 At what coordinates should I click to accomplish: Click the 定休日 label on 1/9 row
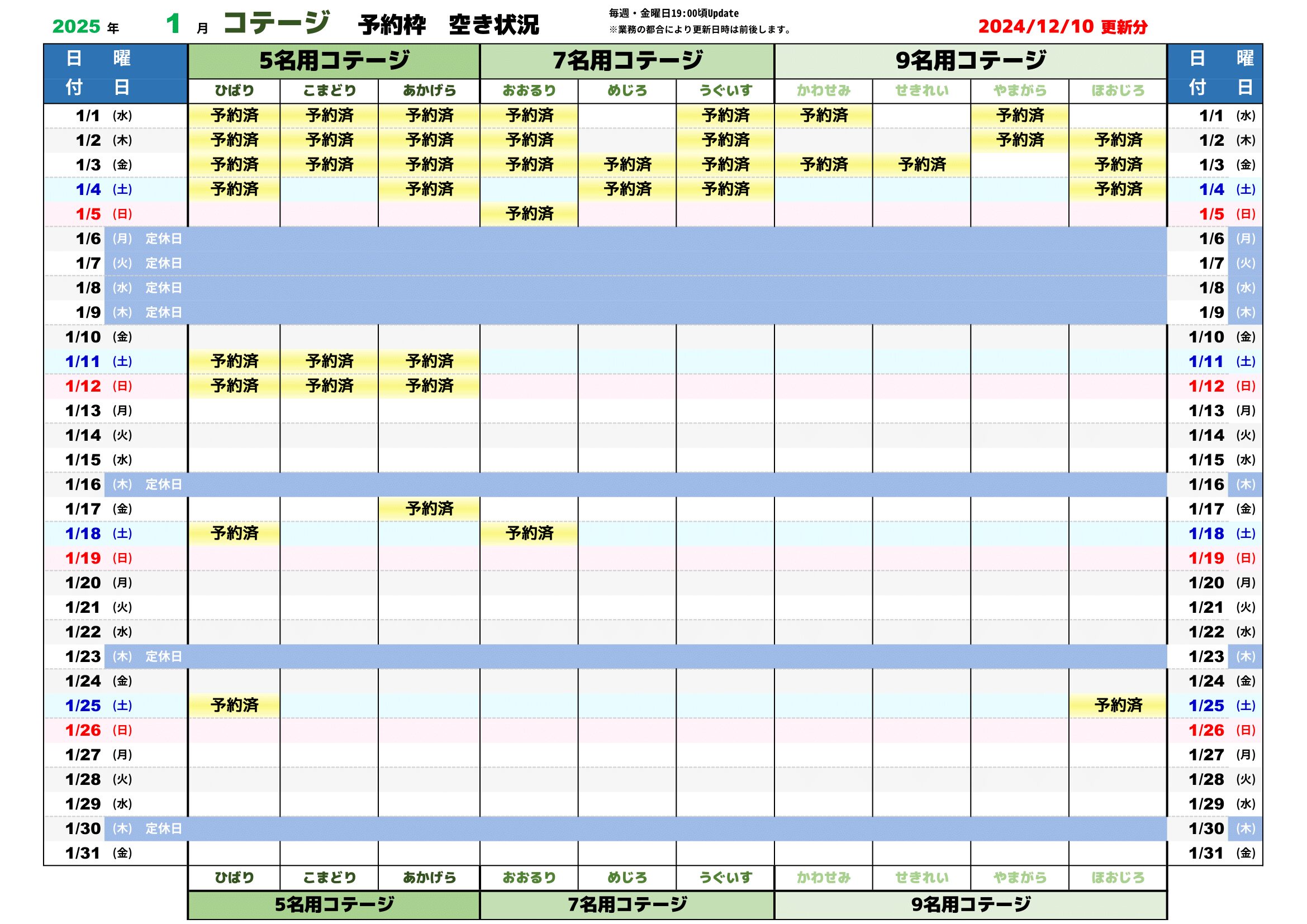[x=164, y=312]
